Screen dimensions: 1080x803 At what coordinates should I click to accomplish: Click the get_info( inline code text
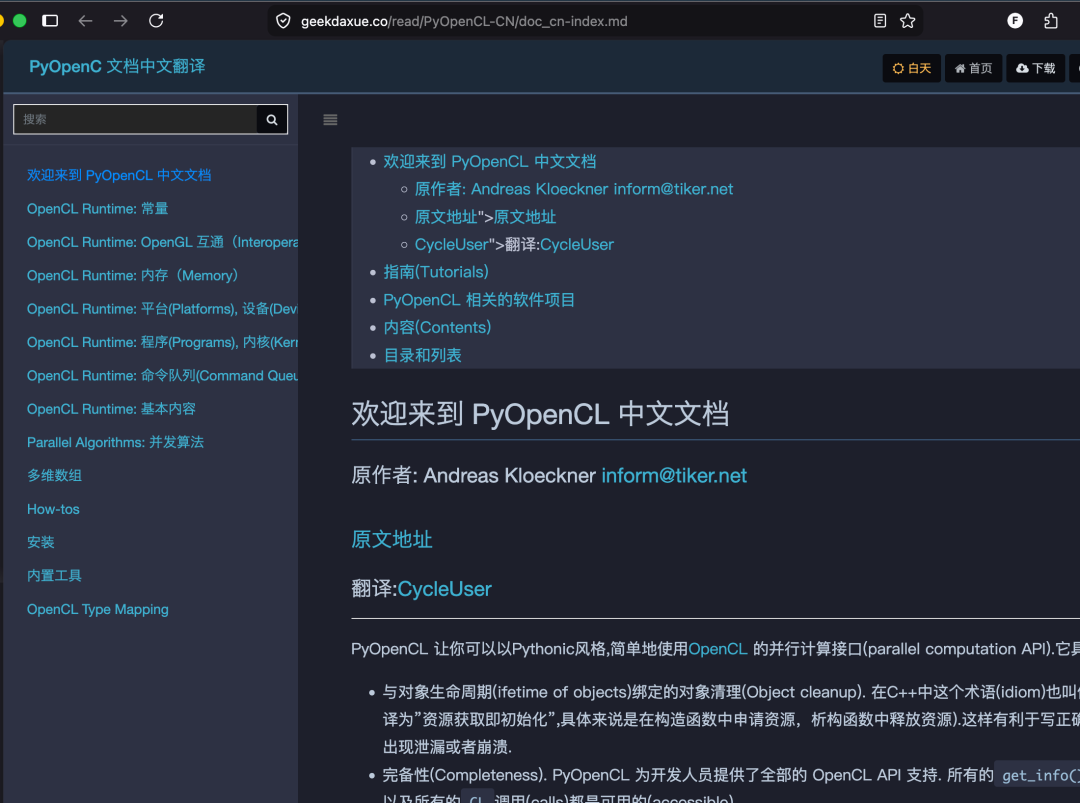[x=1040, y=775]
